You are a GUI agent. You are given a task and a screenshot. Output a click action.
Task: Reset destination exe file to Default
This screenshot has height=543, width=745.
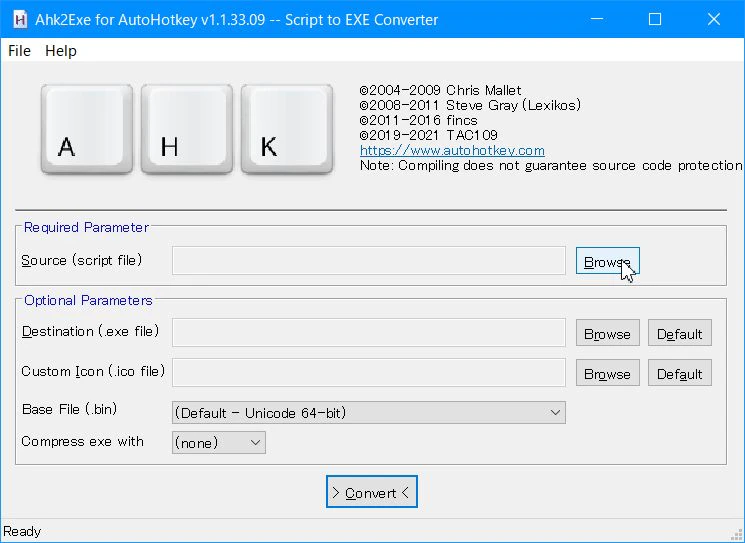[x=679, y=333]
